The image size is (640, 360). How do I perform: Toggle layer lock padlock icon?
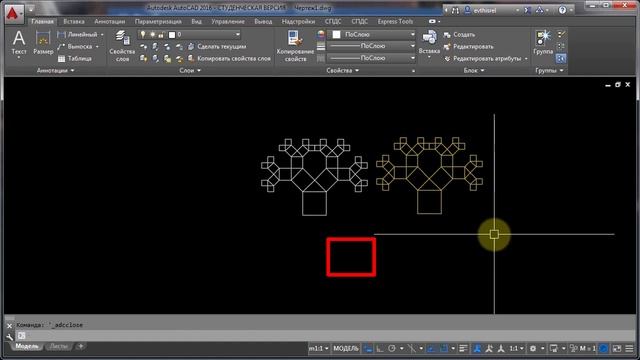click(161, 35)
